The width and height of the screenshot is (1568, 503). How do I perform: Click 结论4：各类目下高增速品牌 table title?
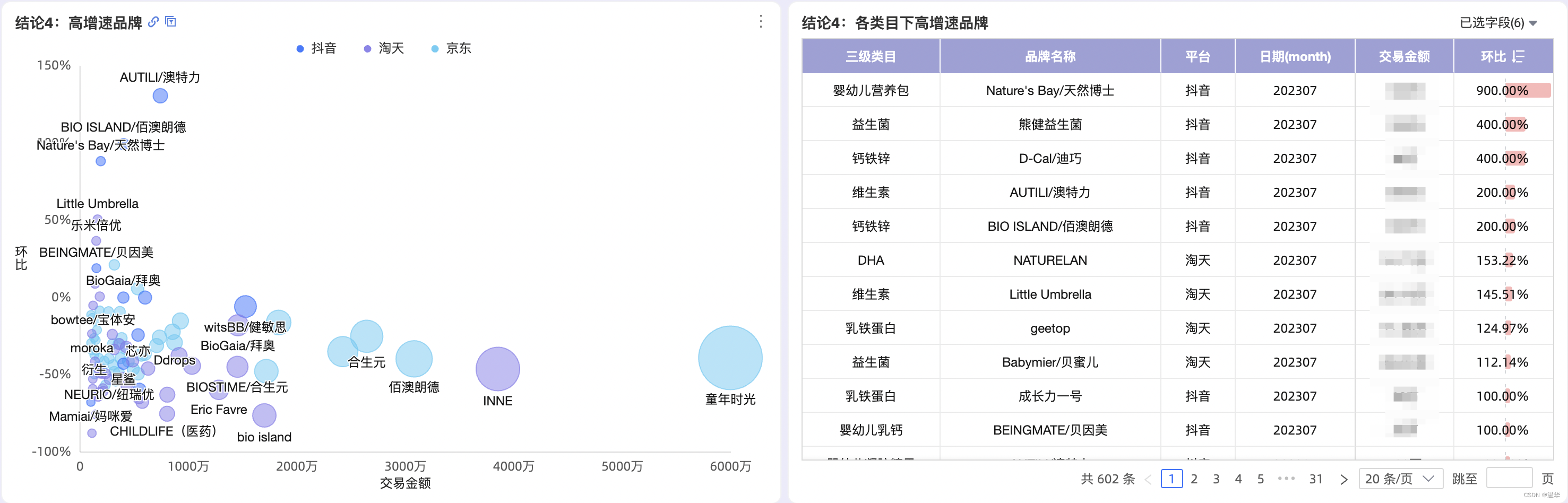895,23
